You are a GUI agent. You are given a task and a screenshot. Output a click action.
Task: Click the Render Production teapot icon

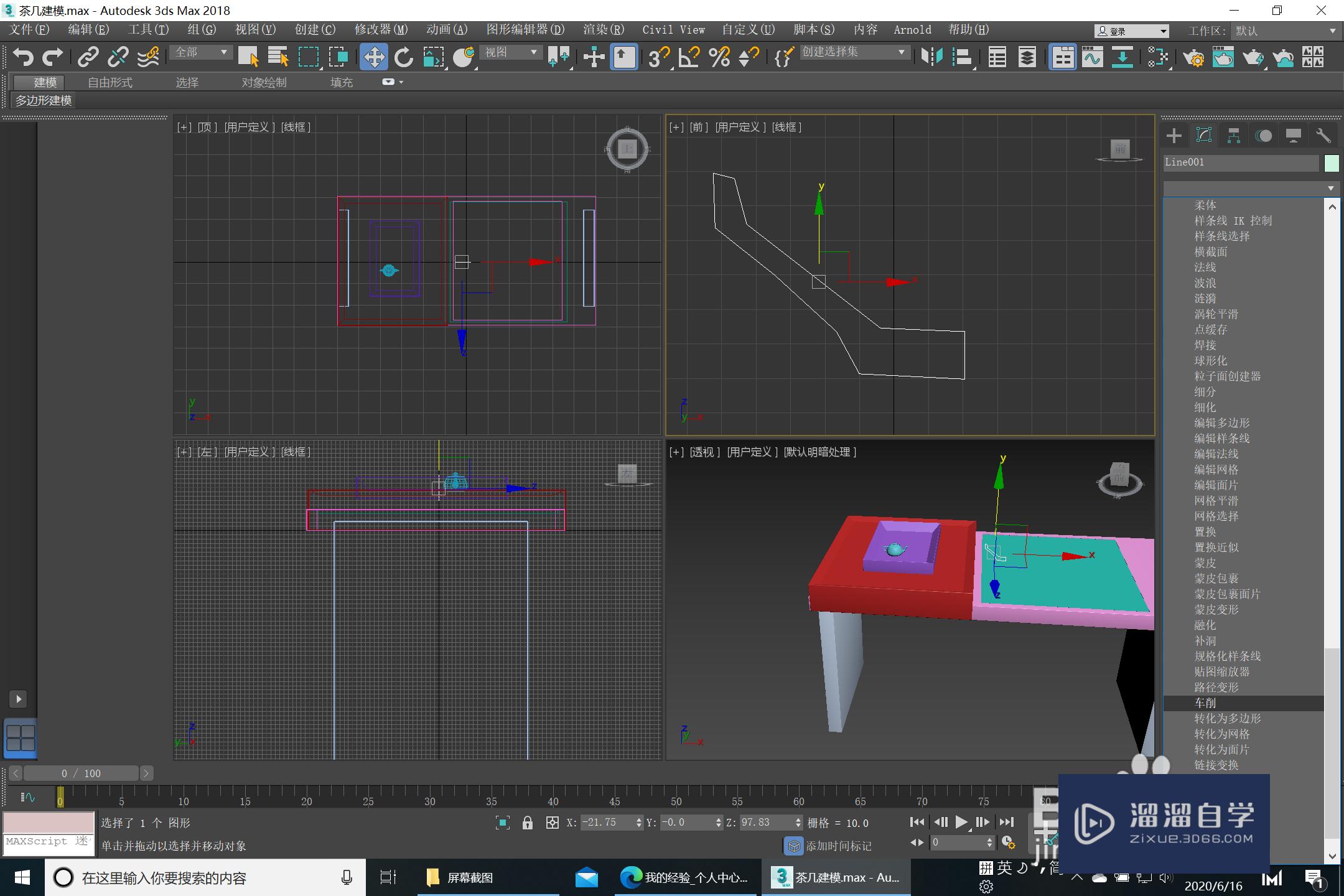[1253, 57]
